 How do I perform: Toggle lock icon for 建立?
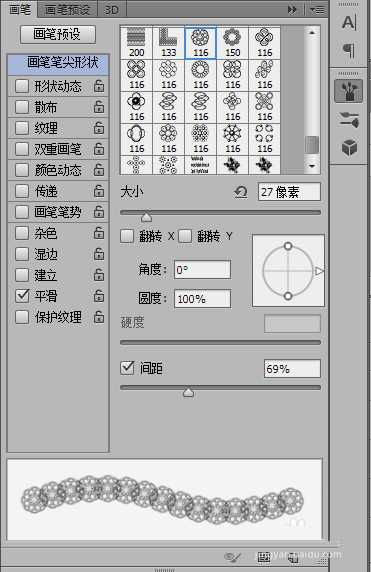99,275
